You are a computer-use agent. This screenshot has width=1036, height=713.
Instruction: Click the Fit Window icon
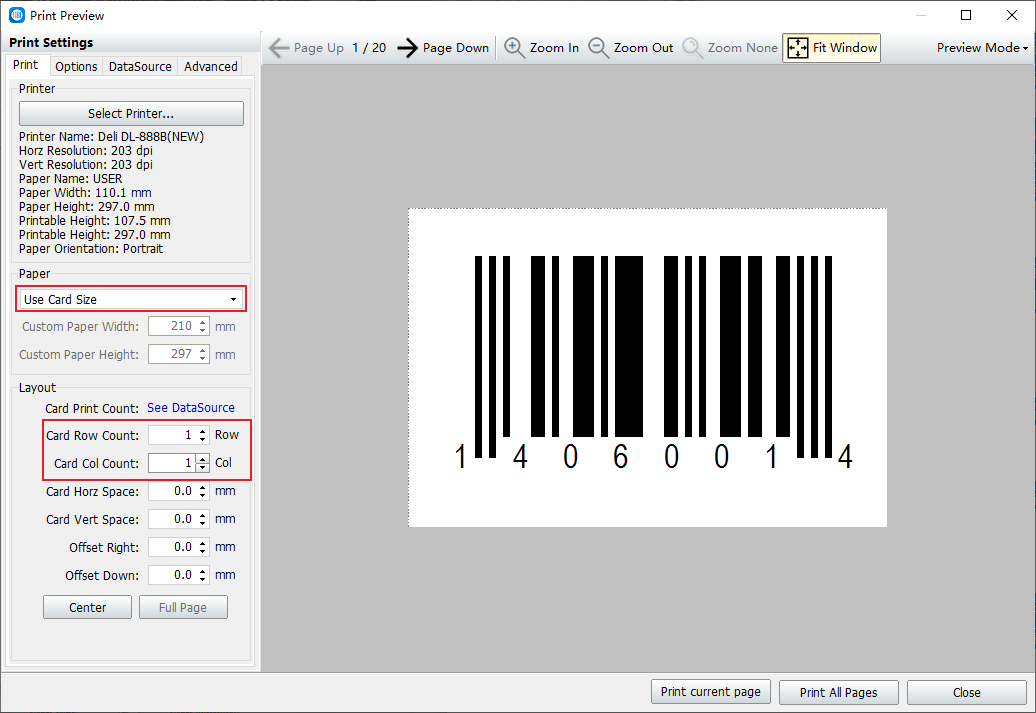797,48
